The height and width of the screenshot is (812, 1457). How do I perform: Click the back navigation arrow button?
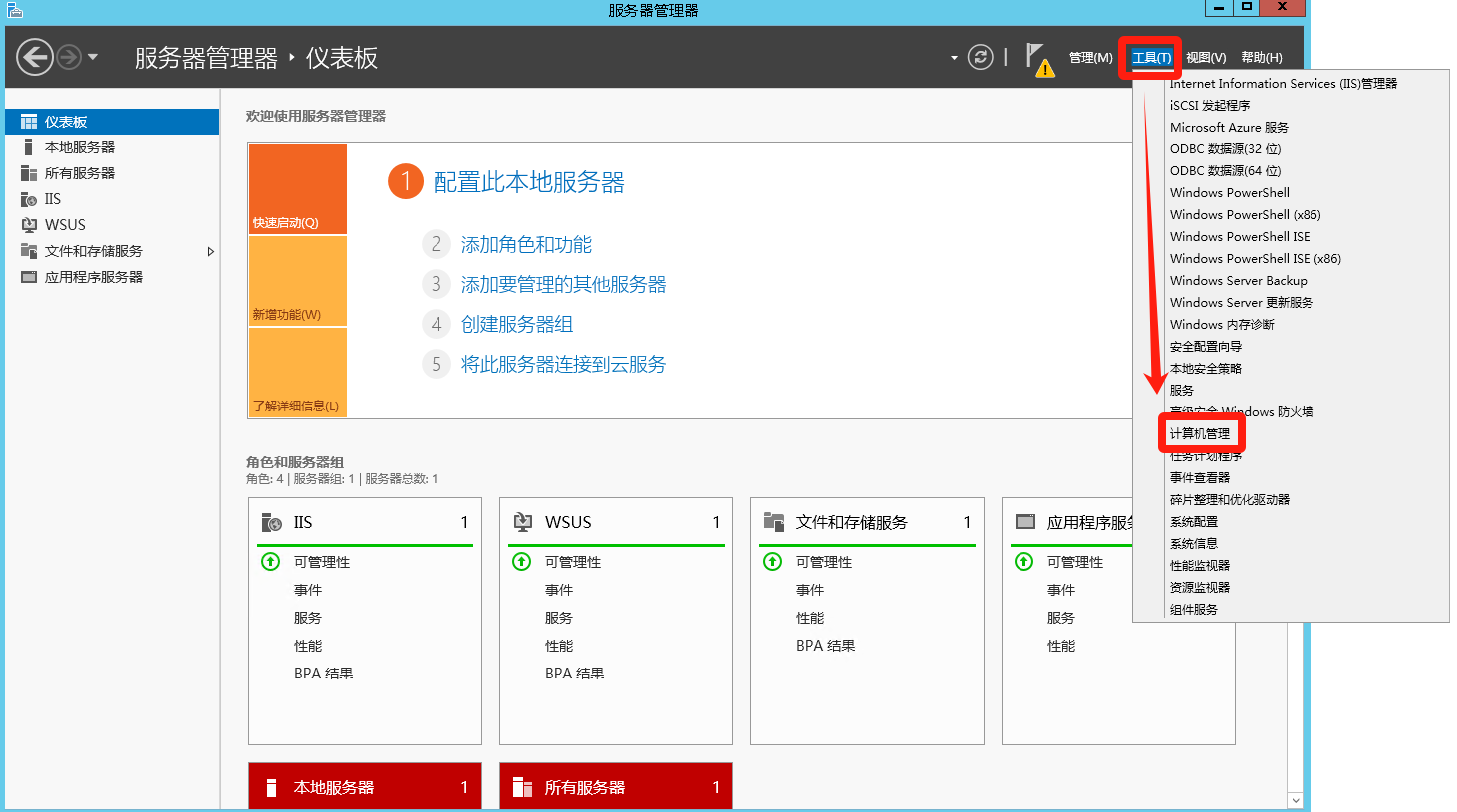(x=35, y=57)
